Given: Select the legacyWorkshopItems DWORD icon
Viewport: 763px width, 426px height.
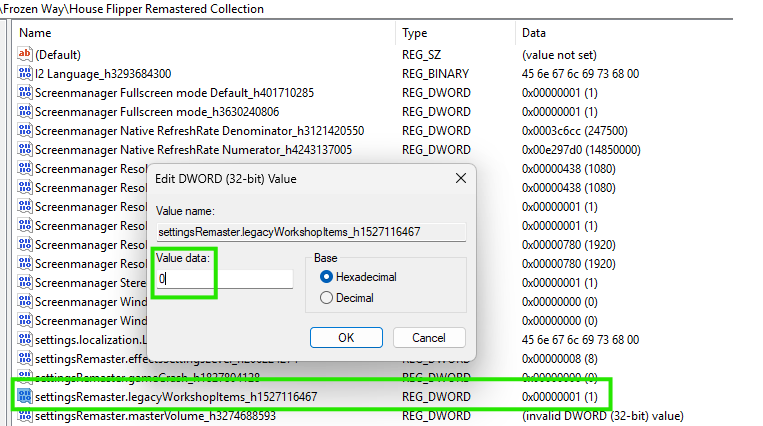Looking at the screenshot, I should click(x=24, y=396).
